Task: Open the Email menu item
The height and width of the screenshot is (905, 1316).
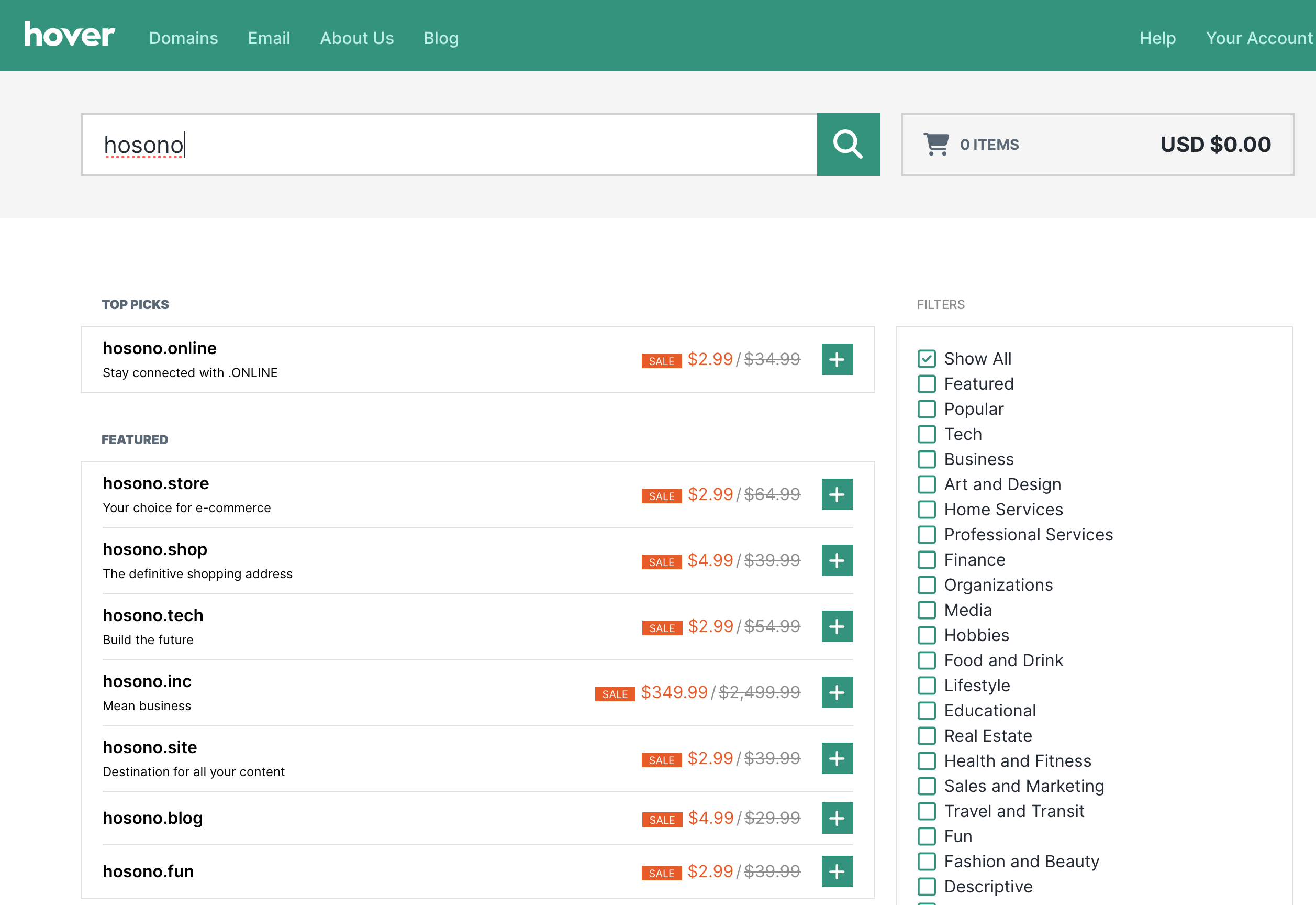Action: [x=269, y=38]
